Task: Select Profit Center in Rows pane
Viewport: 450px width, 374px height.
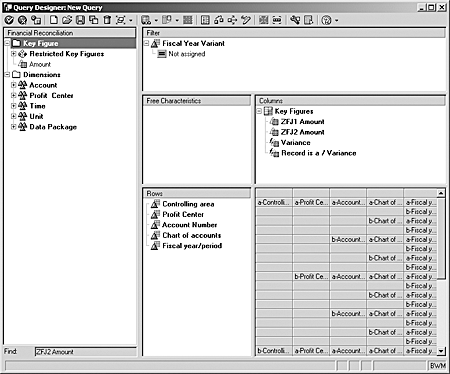Action: coord(183,214)
